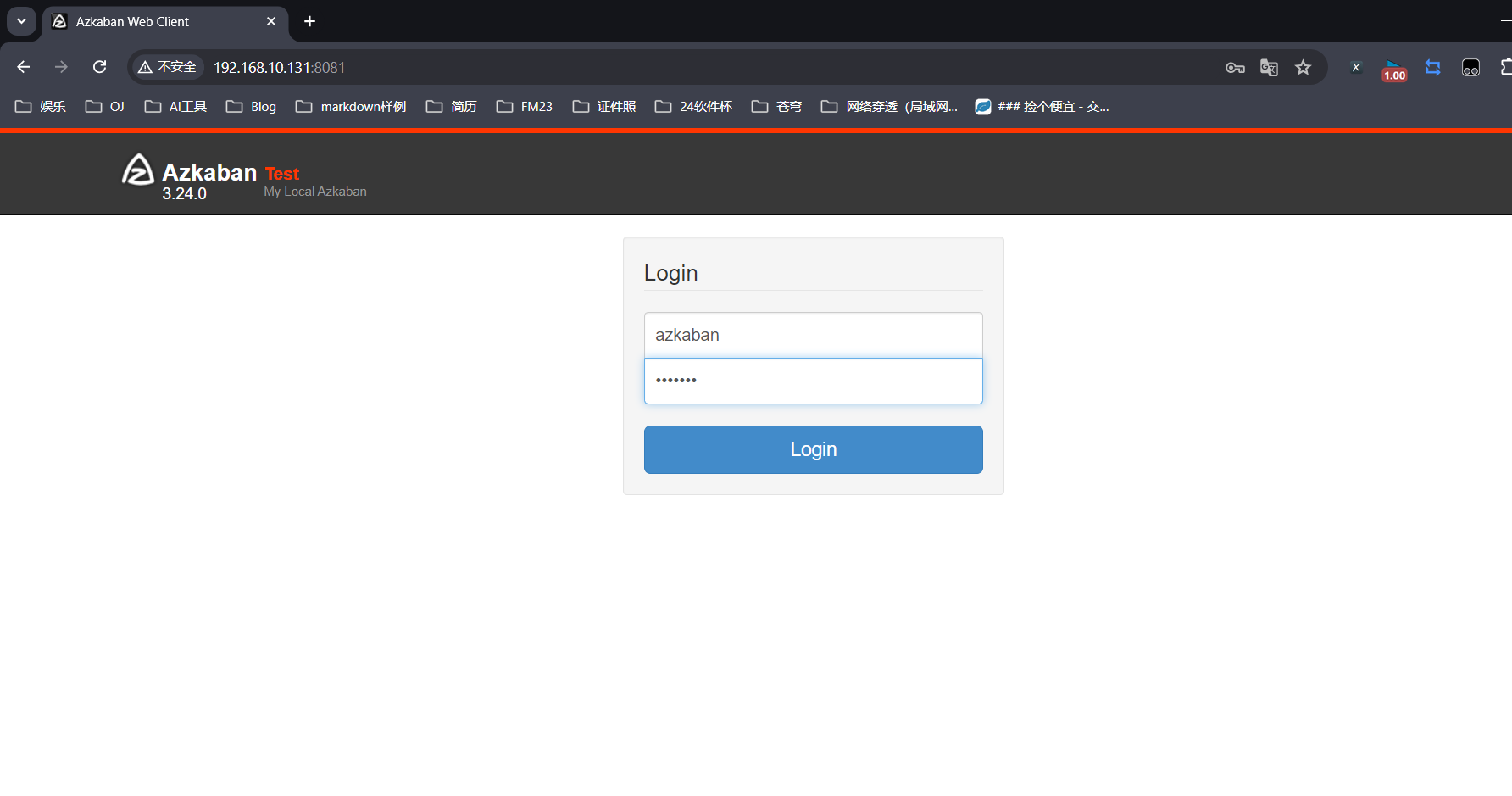Image resolution: width=1512 pixels, height=796 pixels.
Task: Click the Azkaban logo icon
Action: [x=138, y=170]
